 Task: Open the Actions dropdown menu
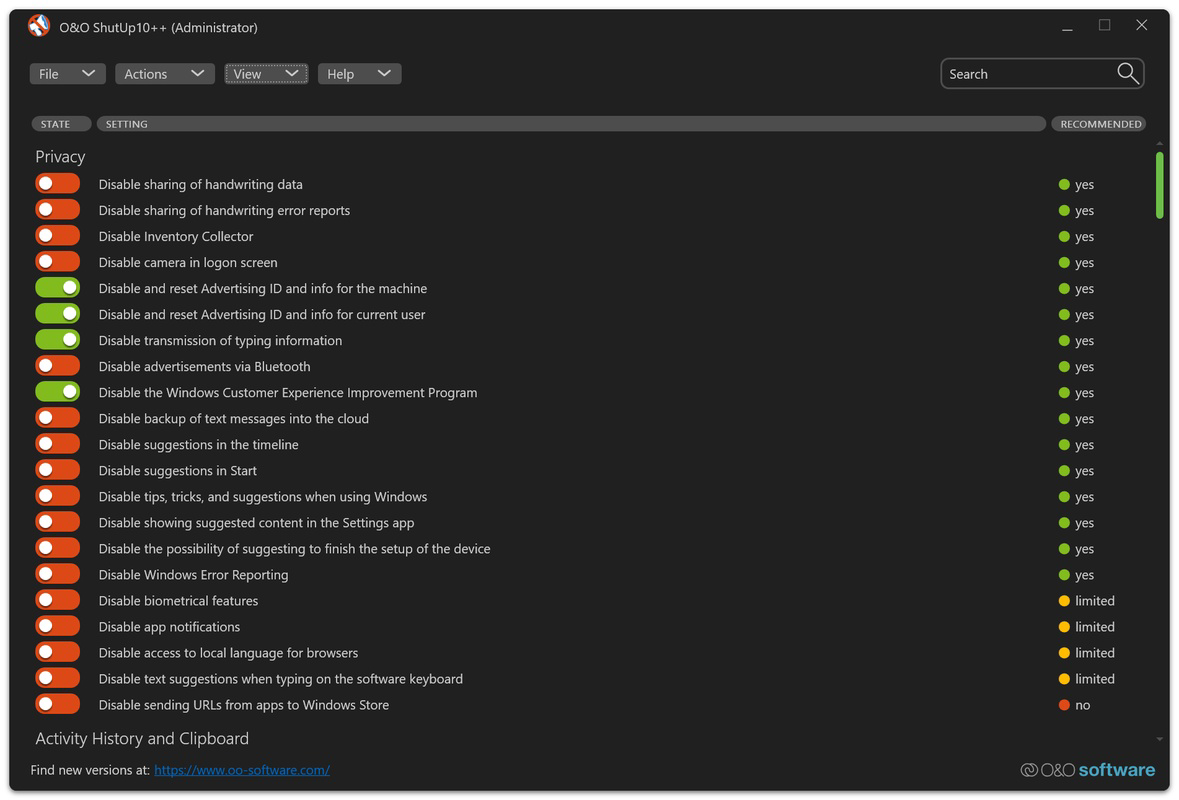(165, 74)
